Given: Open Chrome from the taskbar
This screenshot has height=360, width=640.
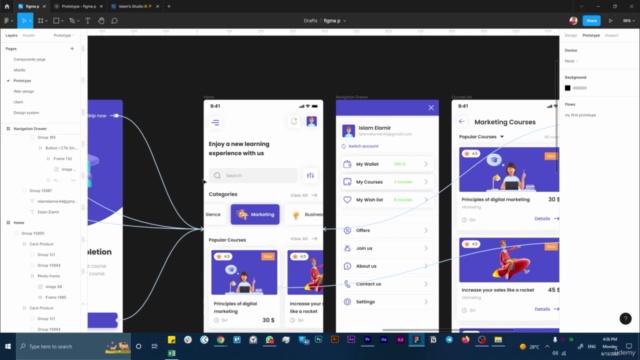Looking at the screenshot, I should point(220,340).
